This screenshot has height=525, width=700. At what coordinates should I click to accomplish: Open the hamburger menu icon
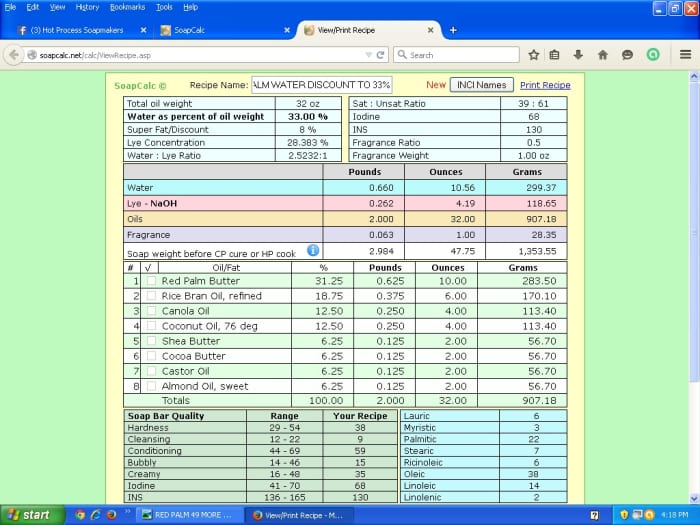(x=686, y=55)
